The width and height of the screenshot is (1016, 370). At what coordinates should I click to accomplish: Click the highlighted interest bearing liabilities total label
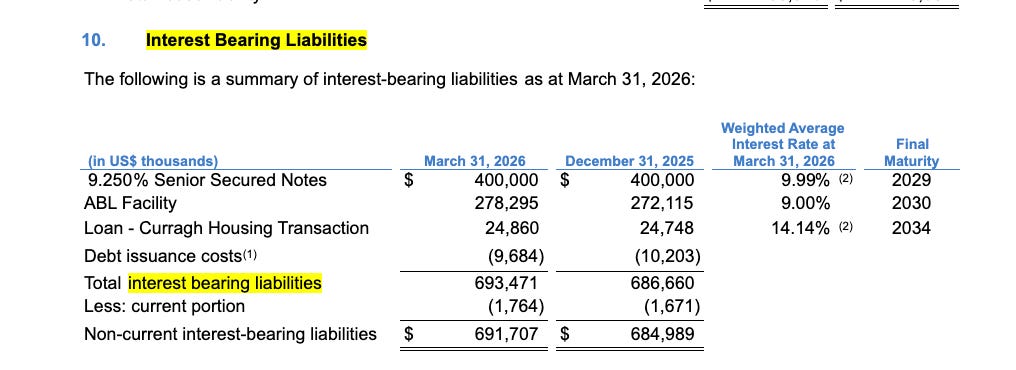coord(225,283)
